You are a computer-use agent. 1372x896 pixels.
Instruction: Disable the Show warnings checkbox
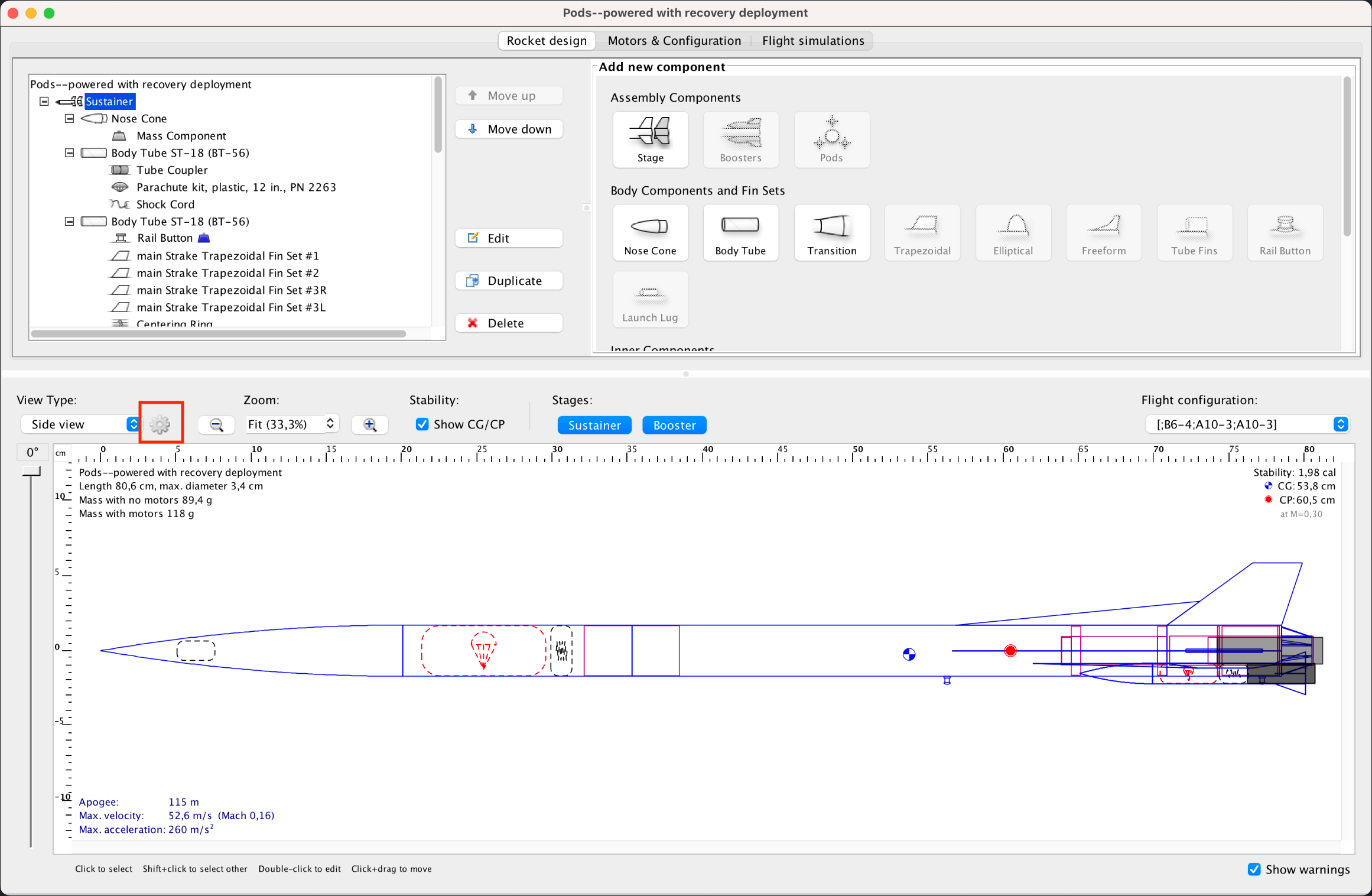click(x=1254, y=869)
